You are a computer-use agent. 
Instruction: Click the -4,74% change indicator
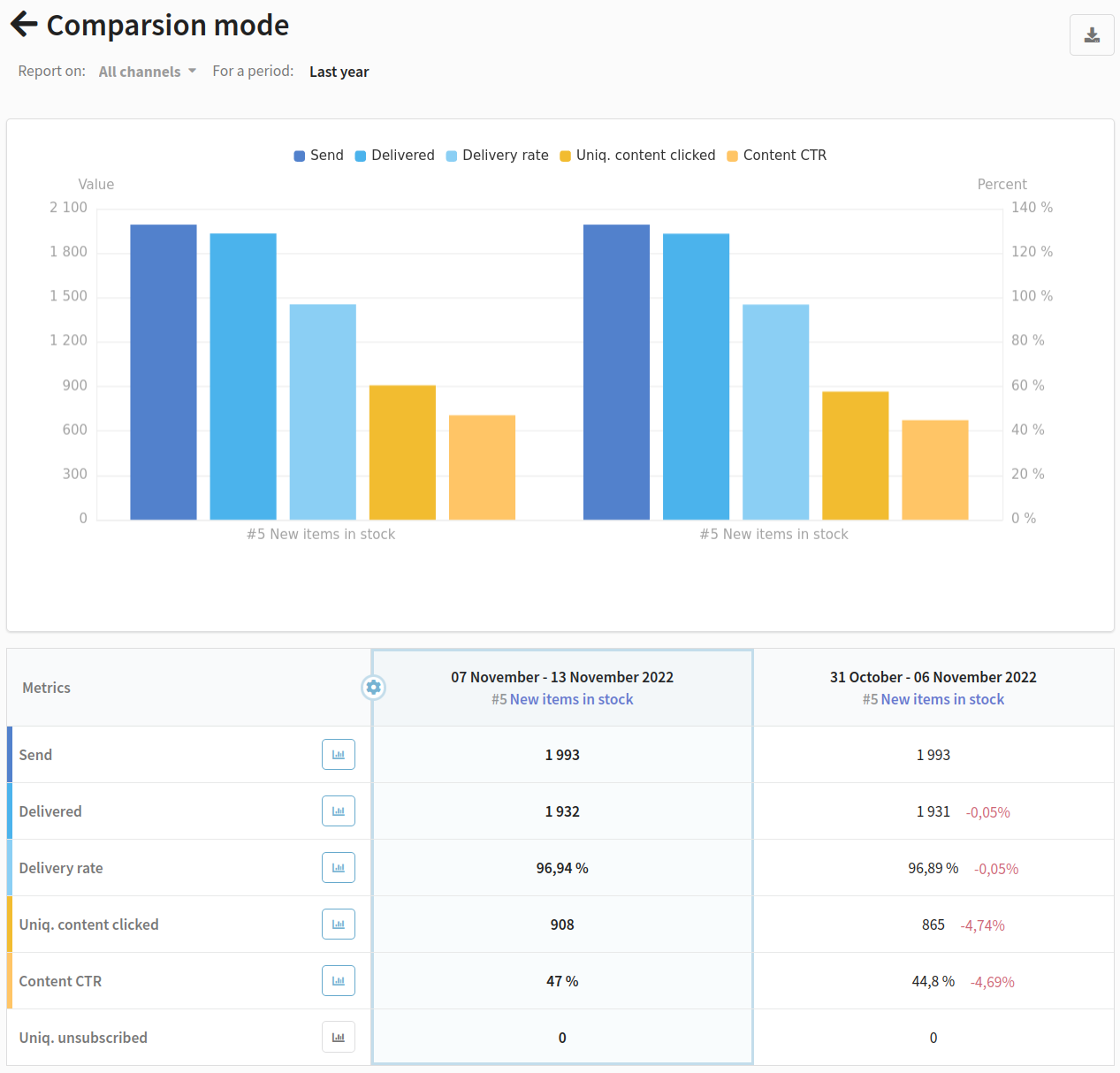(983, 925)
